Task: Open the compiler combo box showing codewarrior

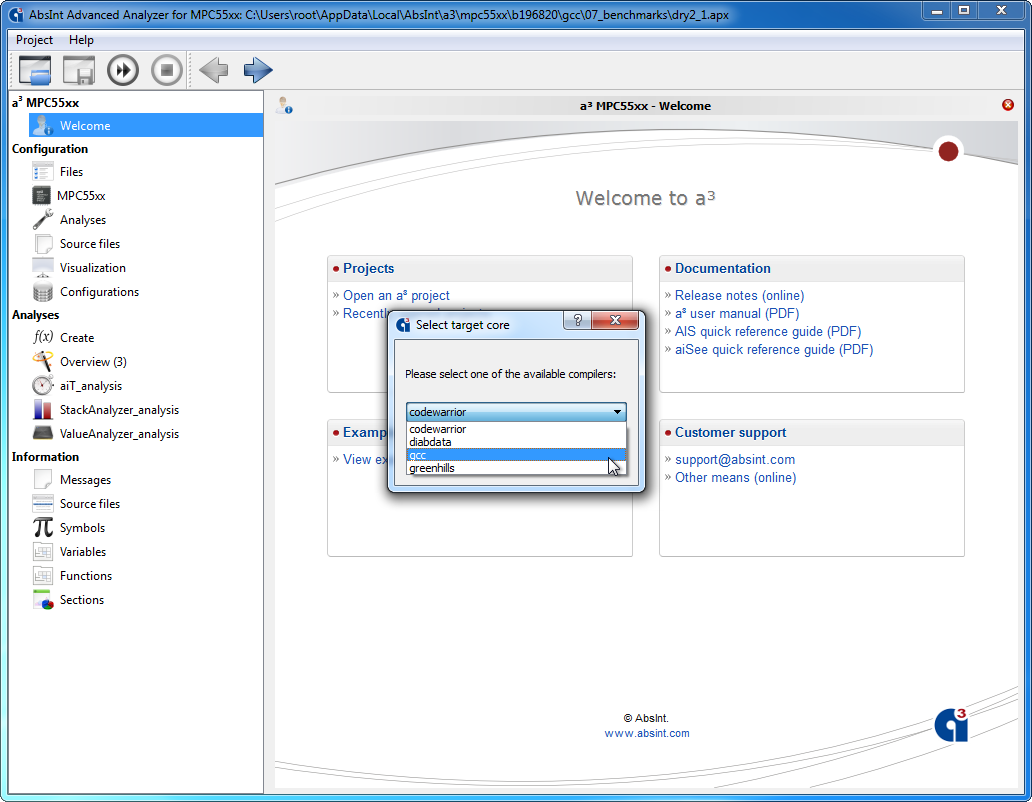Action: coord(516,412)
